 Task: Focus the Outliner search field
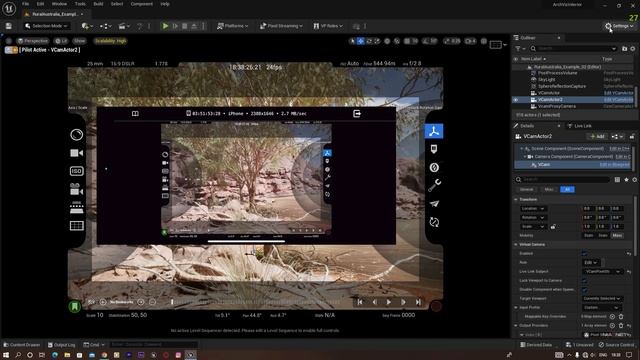[574, 49]
